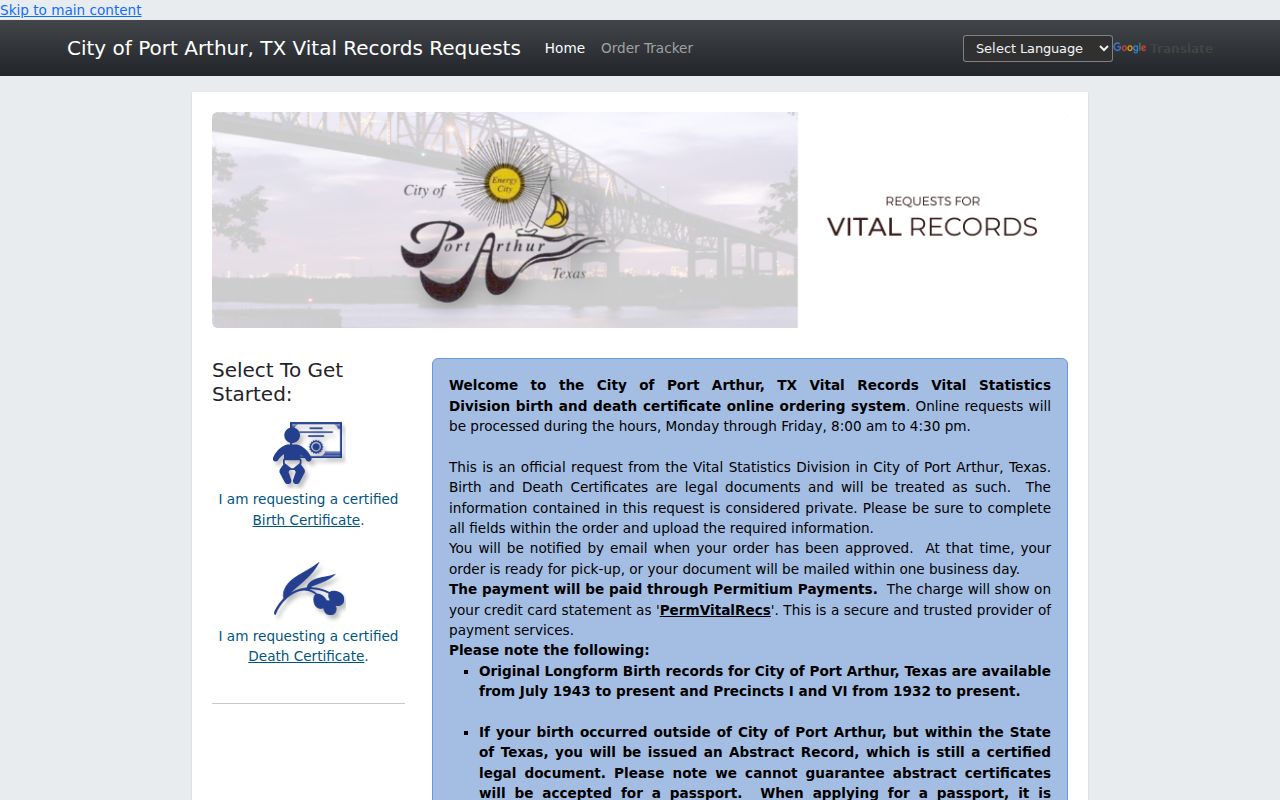Click the Abstract Record bullet paragraph
The height and width of the screenshot is (800, 1280).
coord(765,762)
